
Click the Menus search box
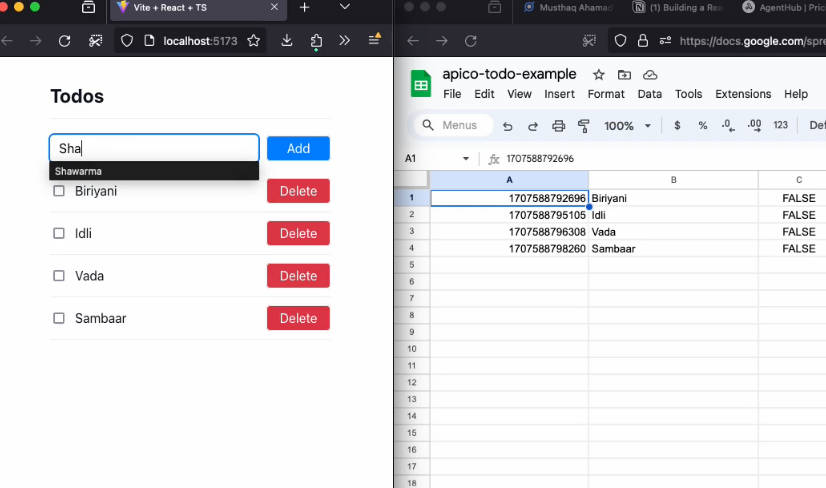tap(457, 126)
